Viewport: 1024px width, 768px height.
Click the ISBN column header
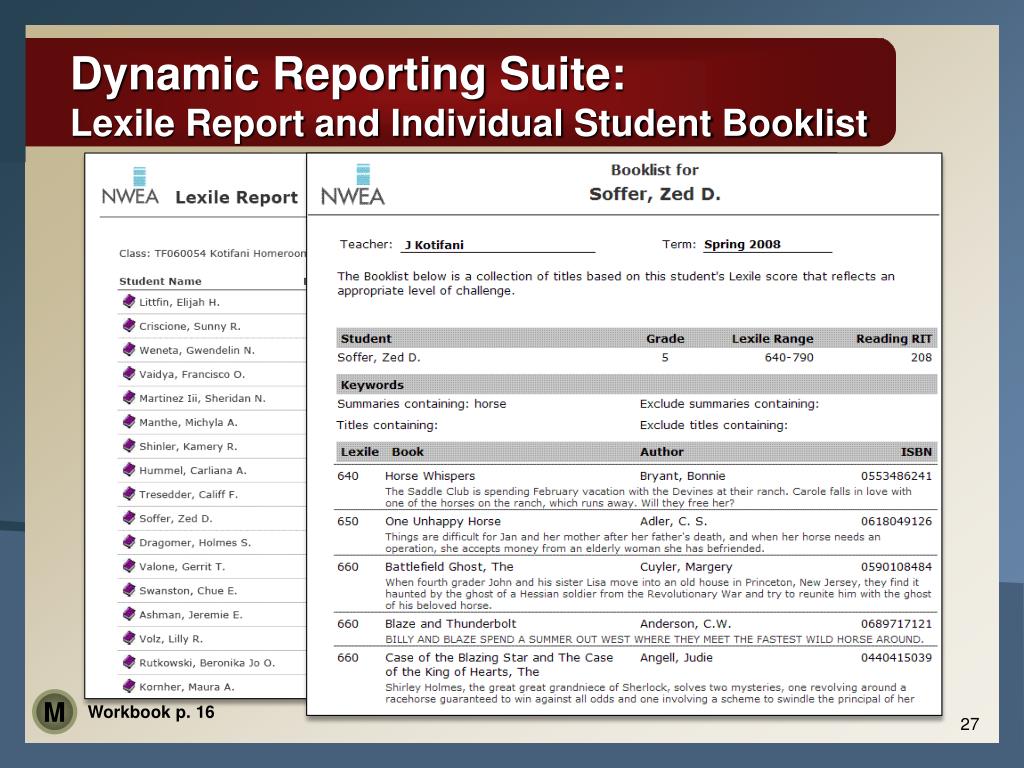(916, 452)
